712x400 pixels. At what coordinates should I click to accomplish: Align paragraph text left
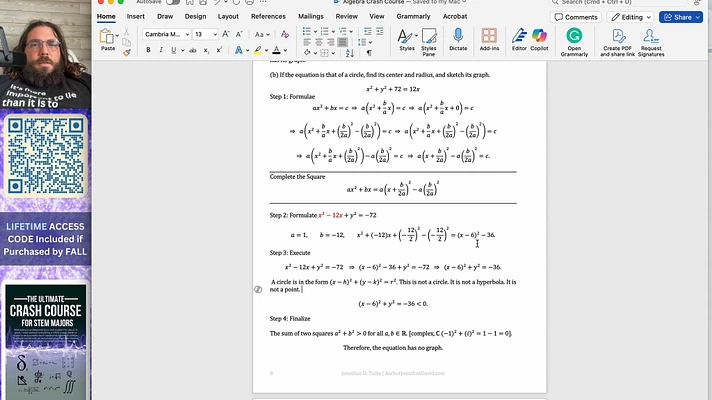tap(307, 42)
